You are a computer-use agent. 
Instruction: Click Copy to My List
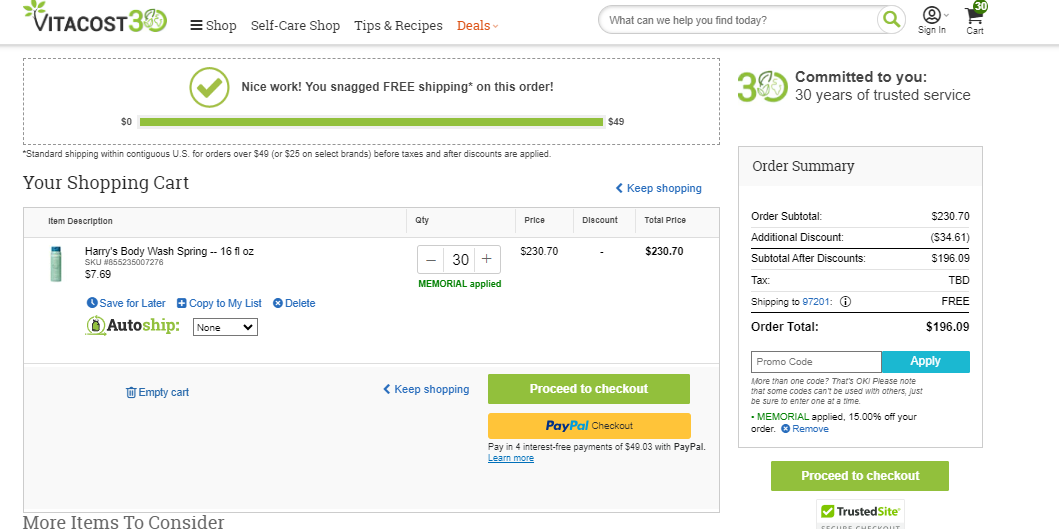[219, 303]
